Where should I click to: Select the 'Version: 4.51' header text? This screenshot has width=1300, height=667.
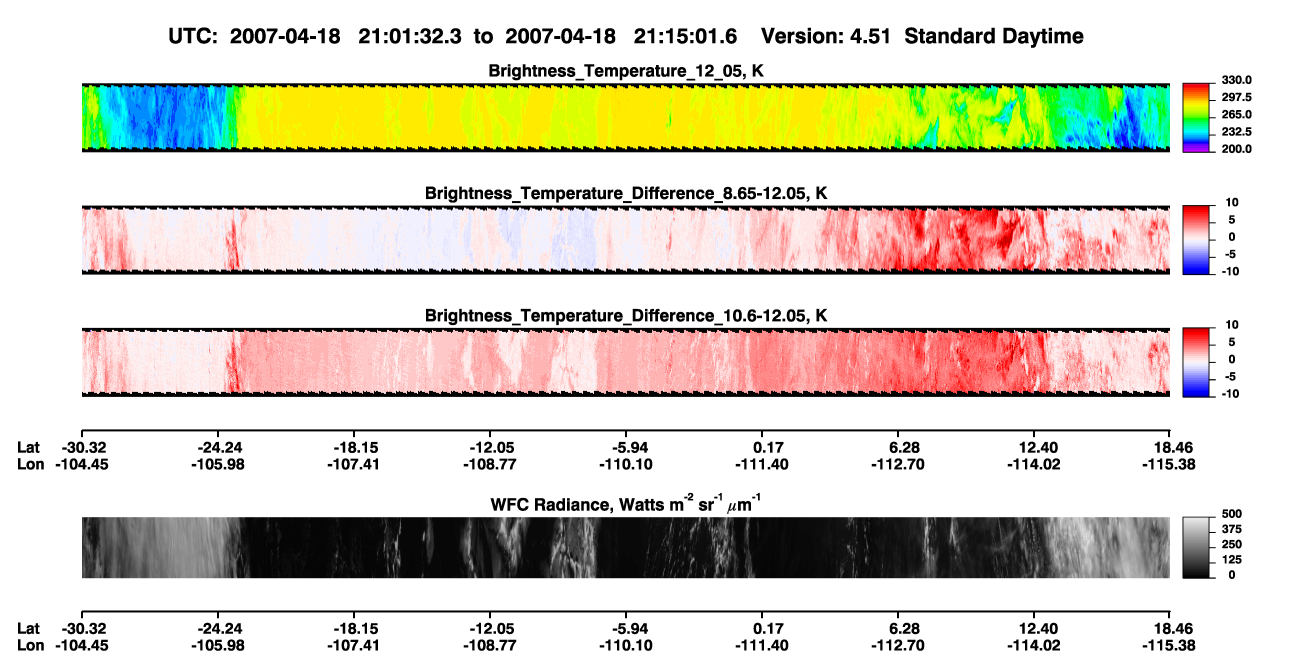(824, 36)
